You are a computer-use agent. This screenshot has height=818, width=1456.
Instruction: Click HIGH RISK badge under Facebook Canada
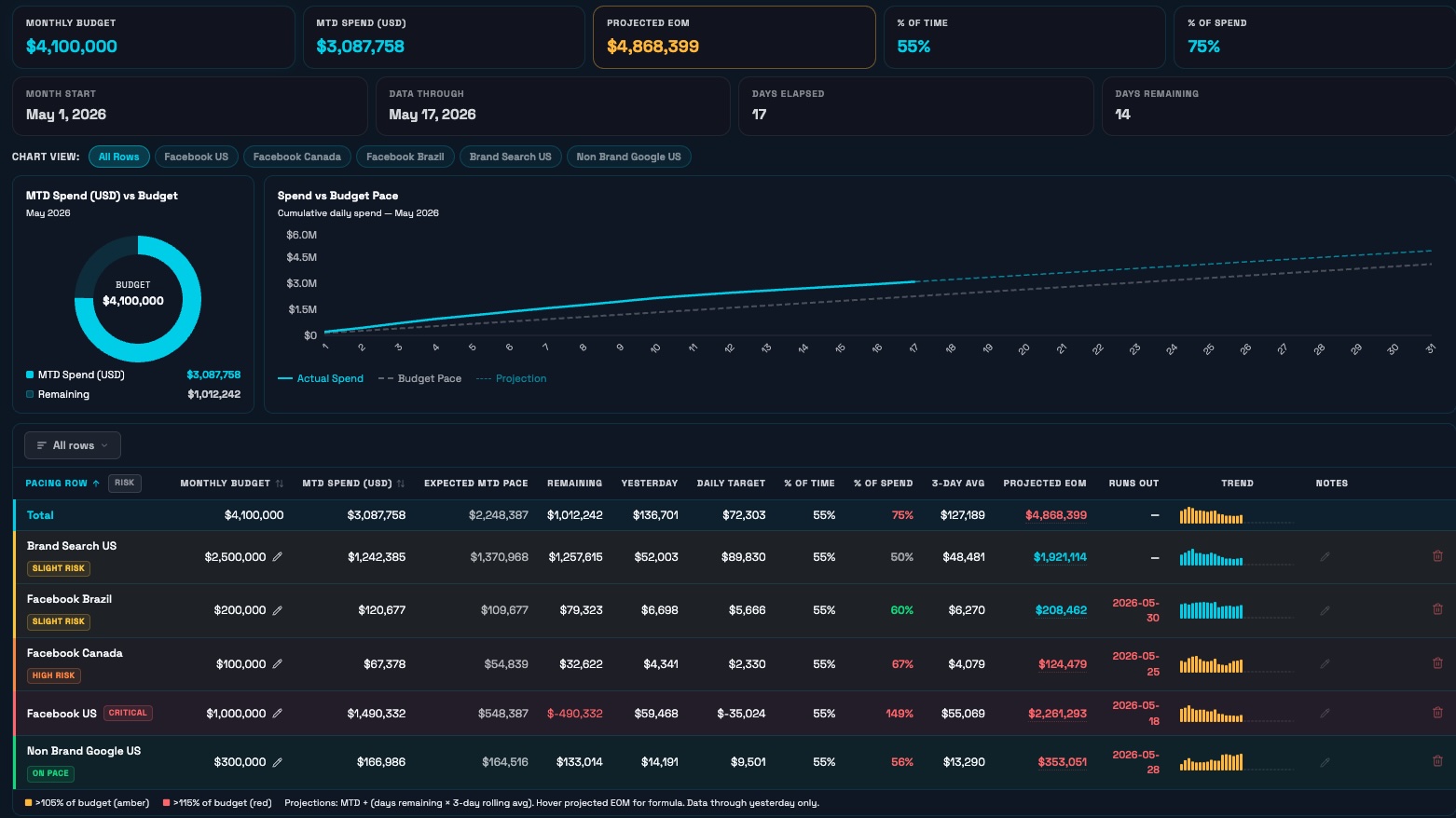pos(53,675)
